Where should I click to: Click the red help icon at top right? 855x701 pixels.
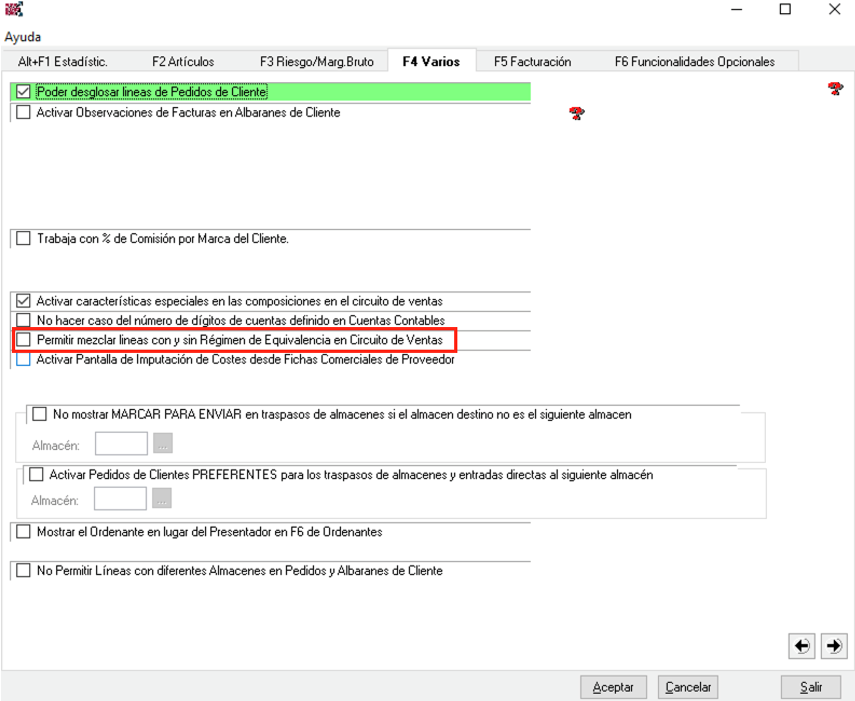click(x=835, y=88)
